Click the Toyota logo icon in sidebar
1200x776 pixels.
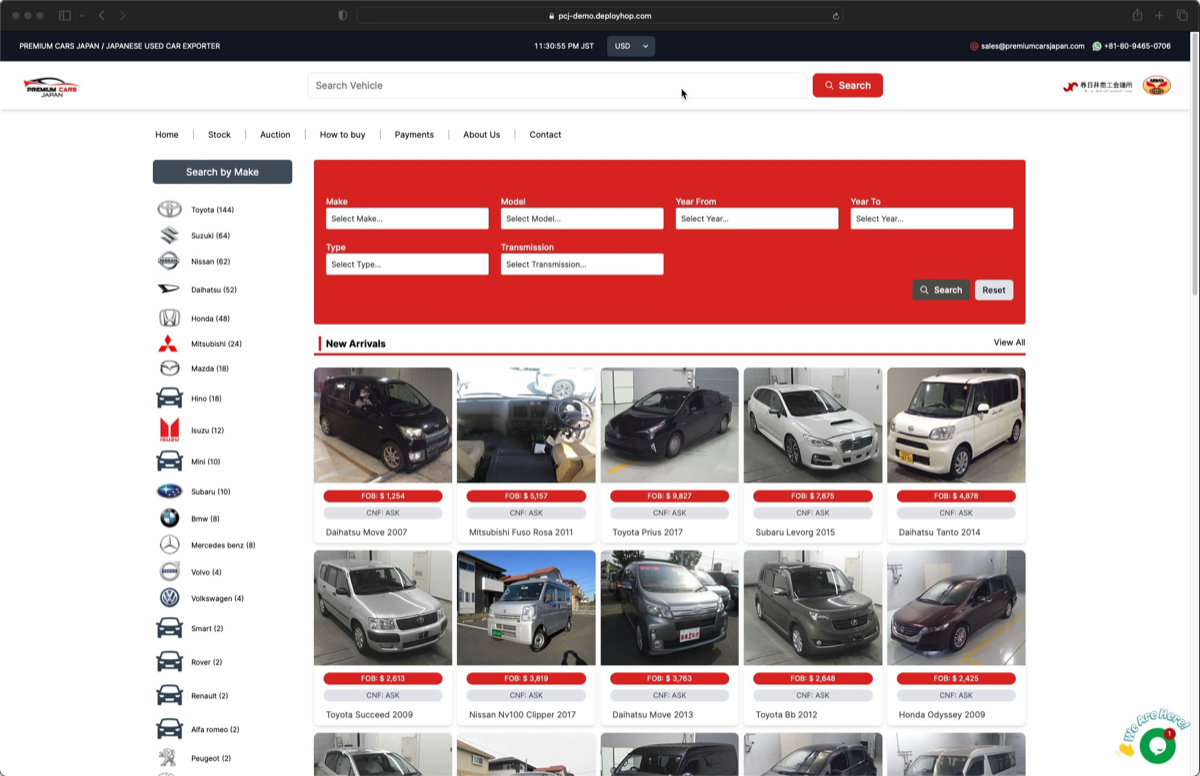coord(169,210)
